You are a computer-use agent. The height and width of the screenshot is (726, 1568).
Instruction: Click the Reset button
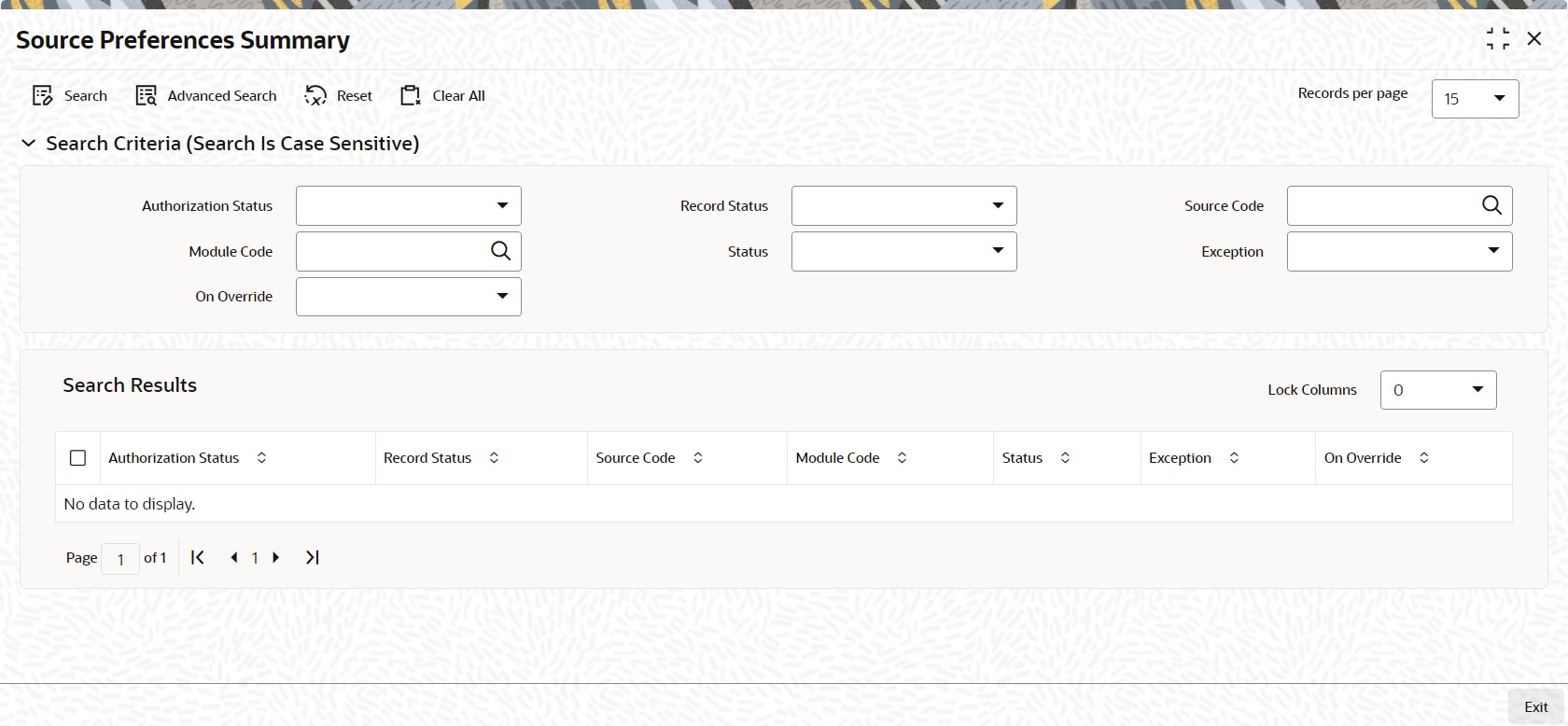coord(339,95)
